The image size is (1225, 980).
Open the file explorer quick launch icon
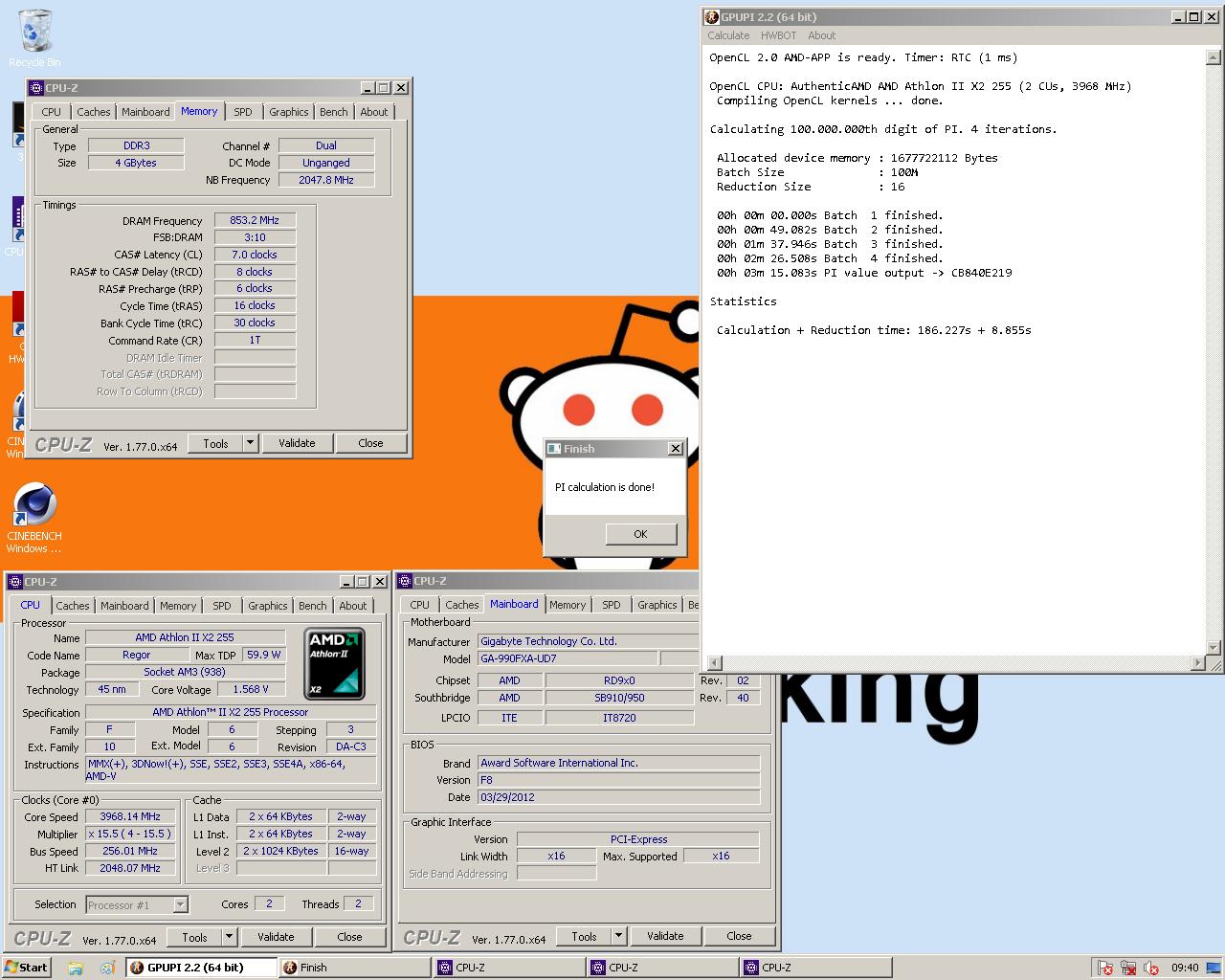(x=75, y=968)
